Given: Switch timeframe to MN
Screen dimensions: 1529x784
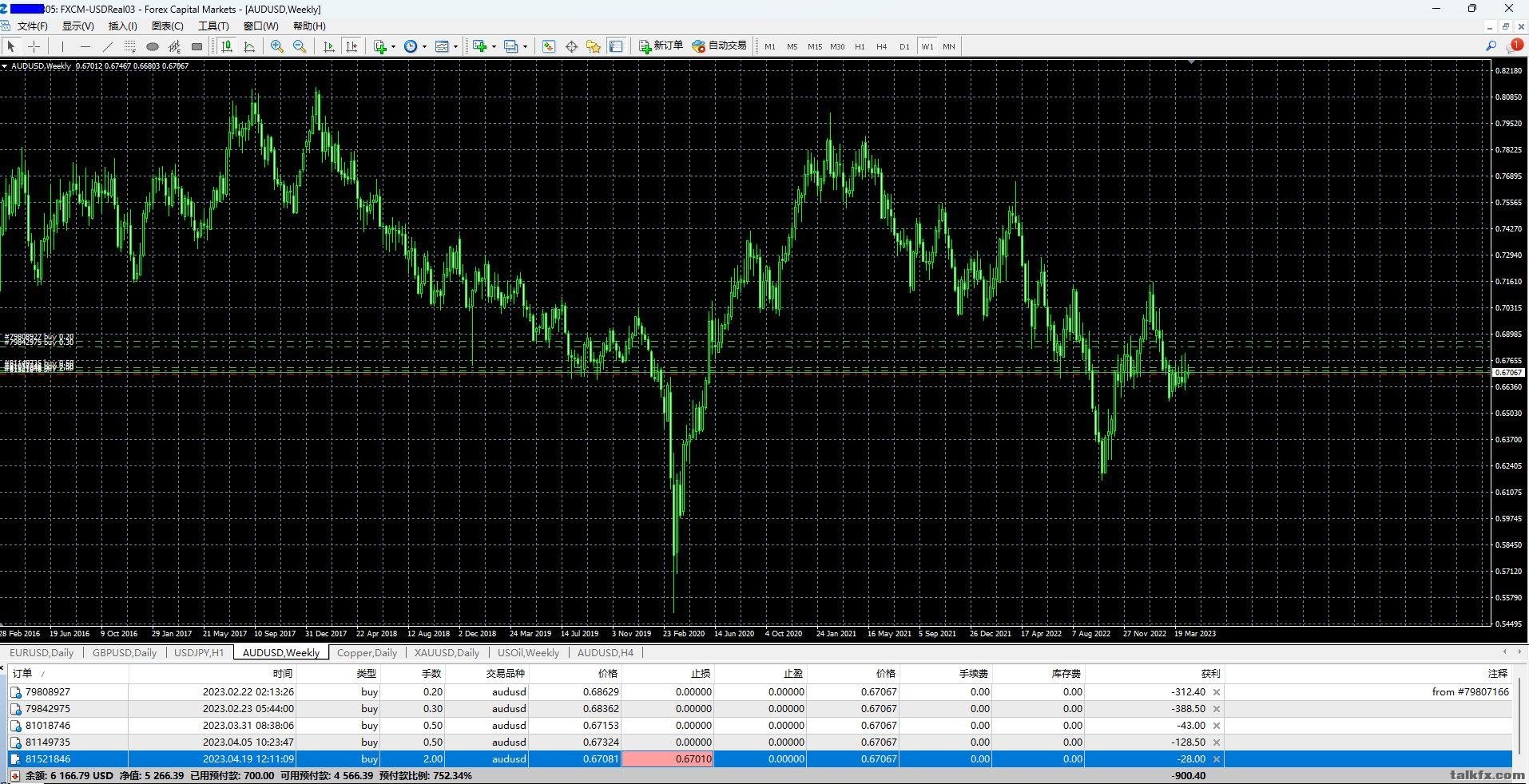Looking at the screenshot, I should pos(949,46).
